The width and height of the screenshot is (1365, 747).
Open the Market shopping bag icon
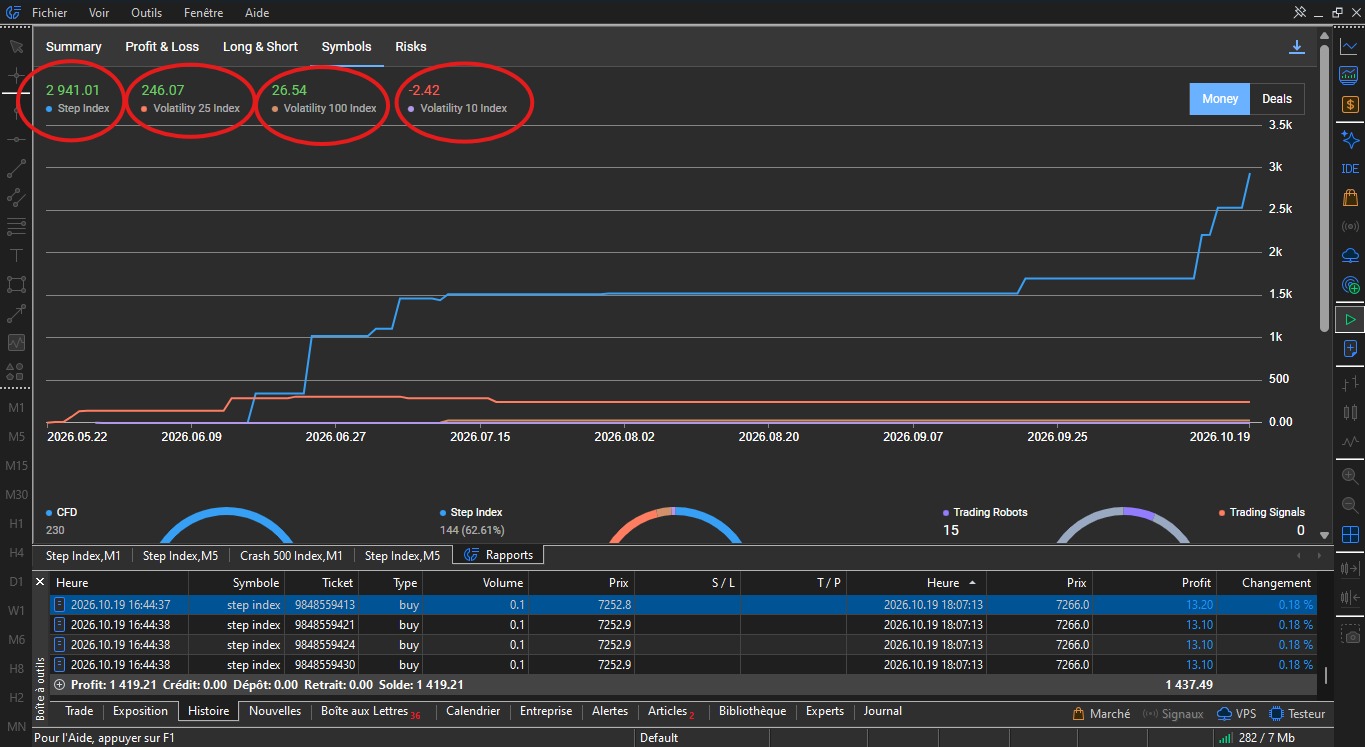[x=1350, y=197]
